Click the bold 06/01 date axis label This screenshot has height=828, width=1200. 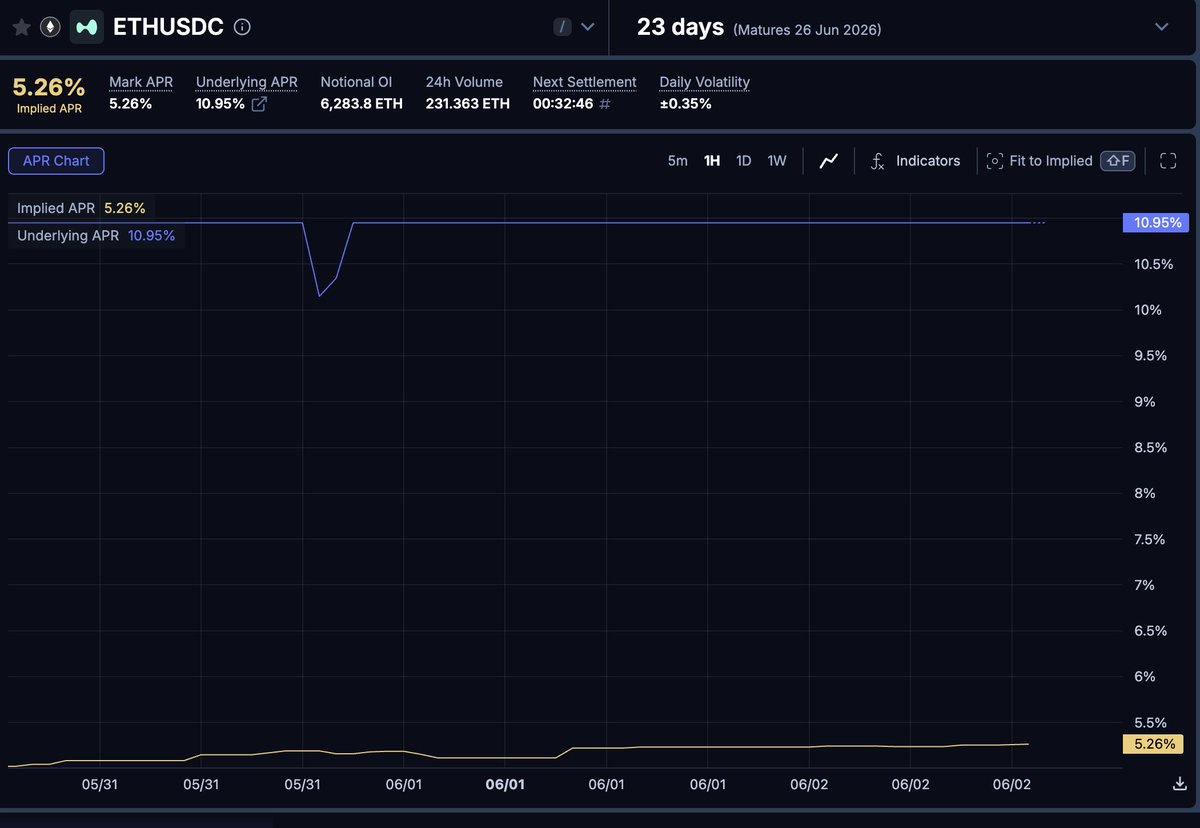point(505,785)
